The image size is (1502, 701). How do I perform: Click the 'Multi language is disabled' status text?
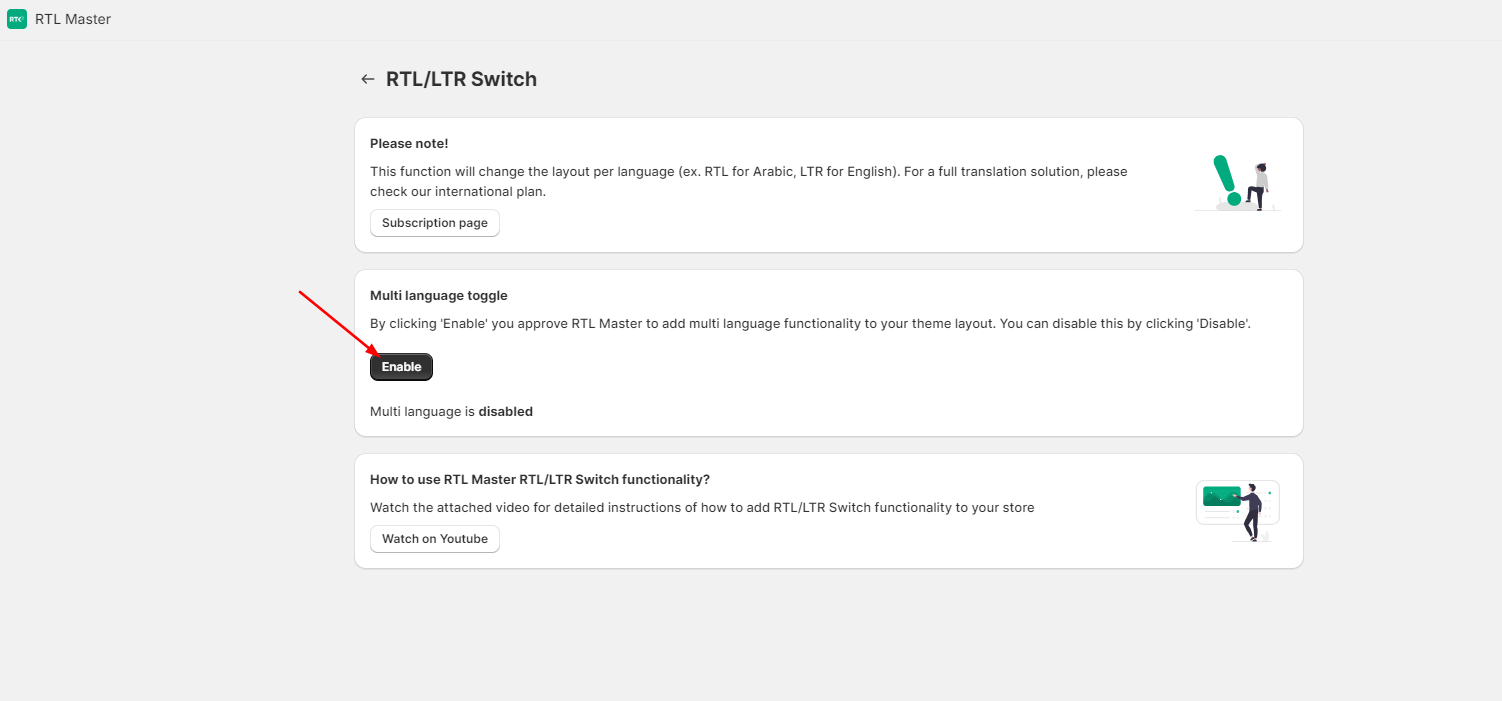point(451,412)
